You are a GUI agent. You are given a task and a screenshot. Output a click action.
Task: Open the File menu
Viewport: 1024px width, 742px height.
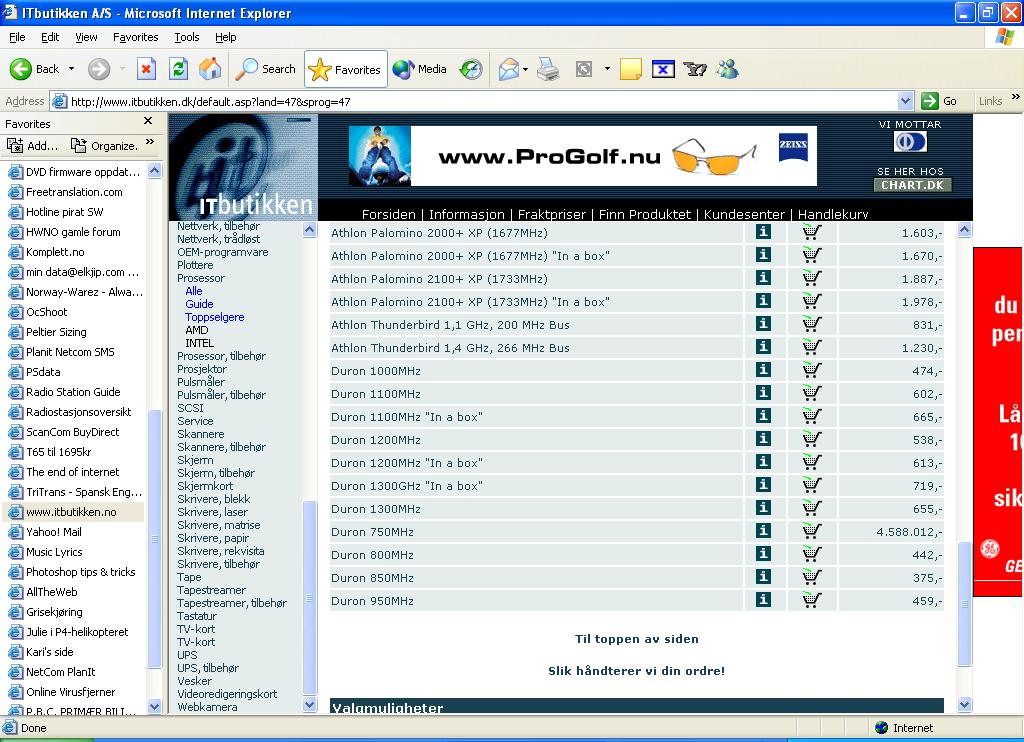click(x=17, y=37)
